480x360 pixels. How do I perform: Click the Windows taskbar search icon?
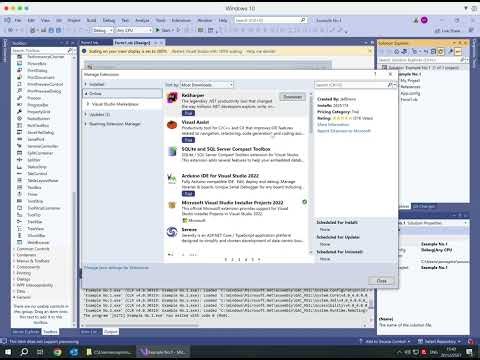[x=24, y=352]
